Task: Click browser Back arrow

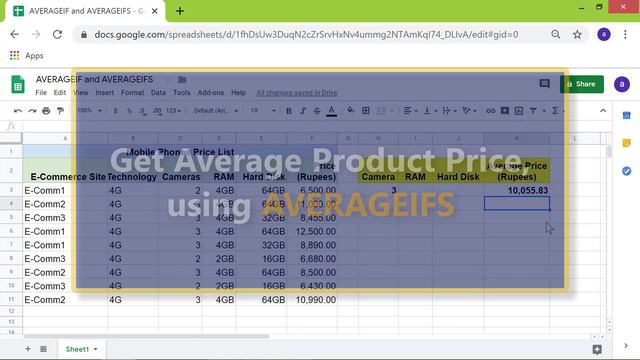Action: point(15,35)
